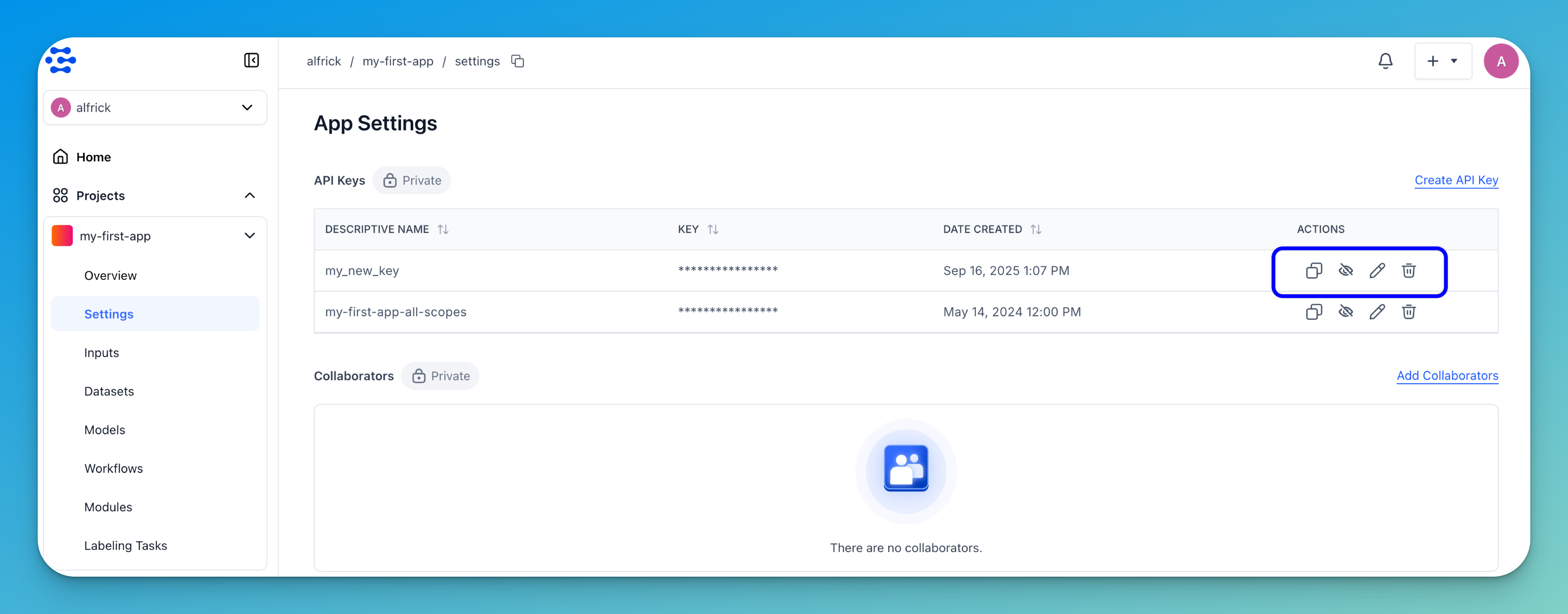Open the notifications bell
The width and height of the screenshot is (1568, 614).
[1385, 61]
